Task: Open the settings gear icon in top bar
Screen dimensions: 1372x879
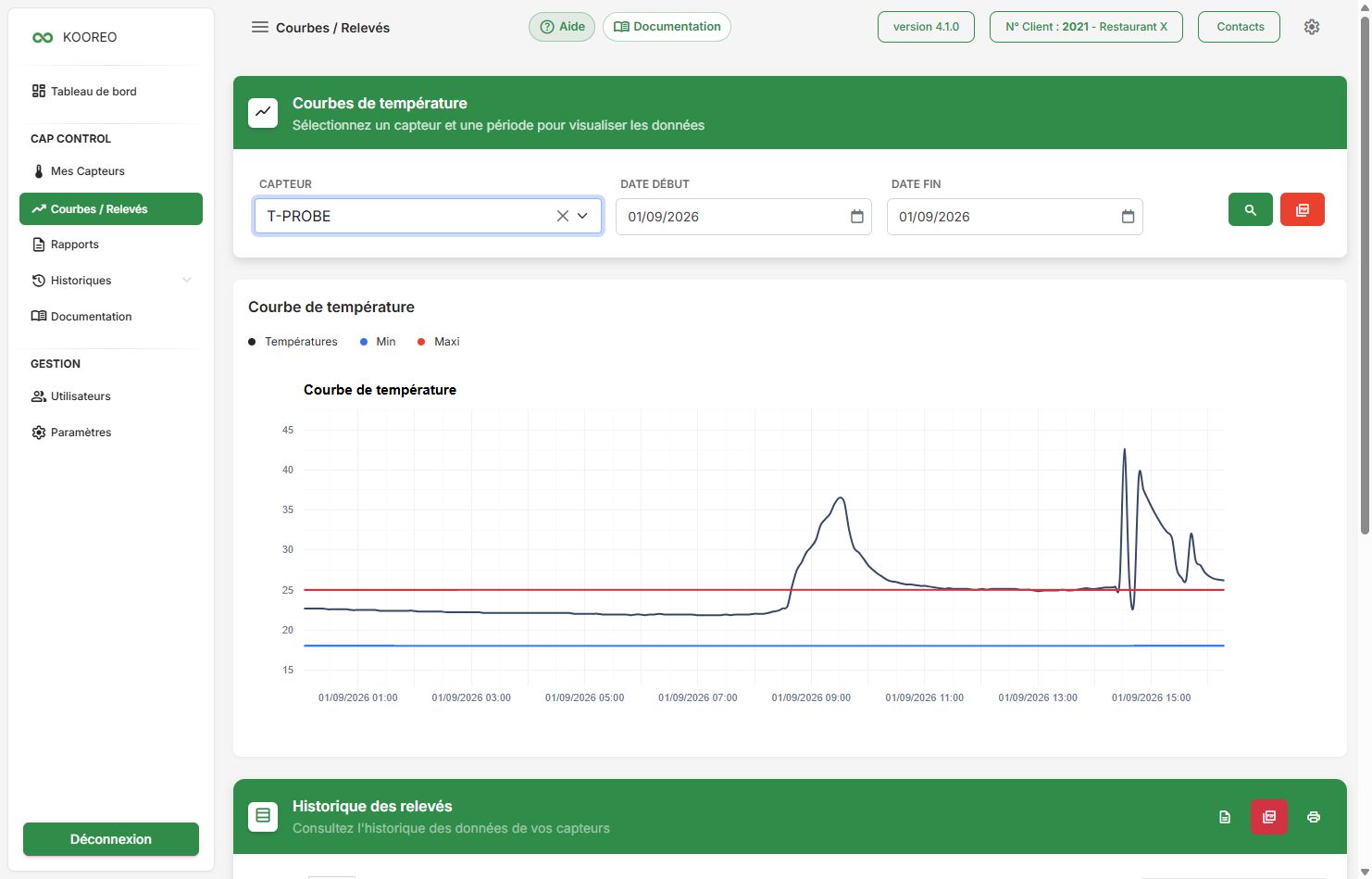Action: 1312,27
